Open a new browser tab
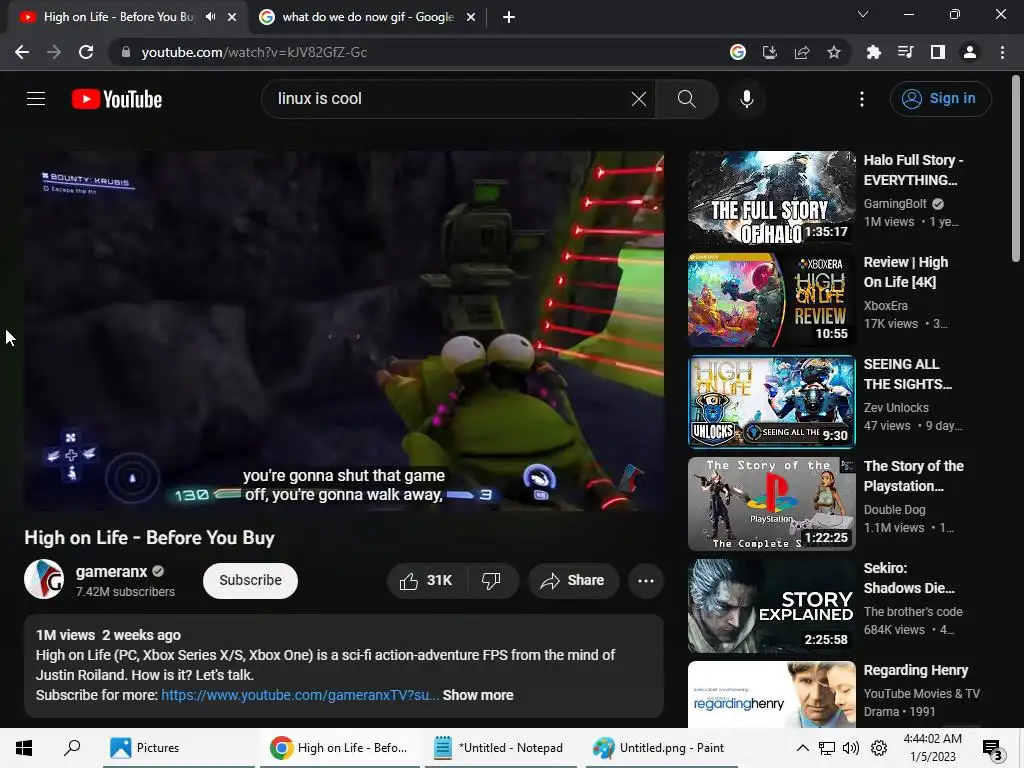Screen dimensions: 1024x768 (x=509, y=17)
